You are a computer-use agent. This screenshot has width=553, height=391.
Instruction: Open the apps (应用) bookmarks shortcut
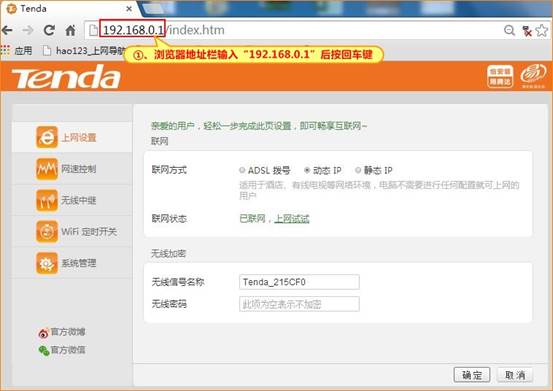pos(17,51)
